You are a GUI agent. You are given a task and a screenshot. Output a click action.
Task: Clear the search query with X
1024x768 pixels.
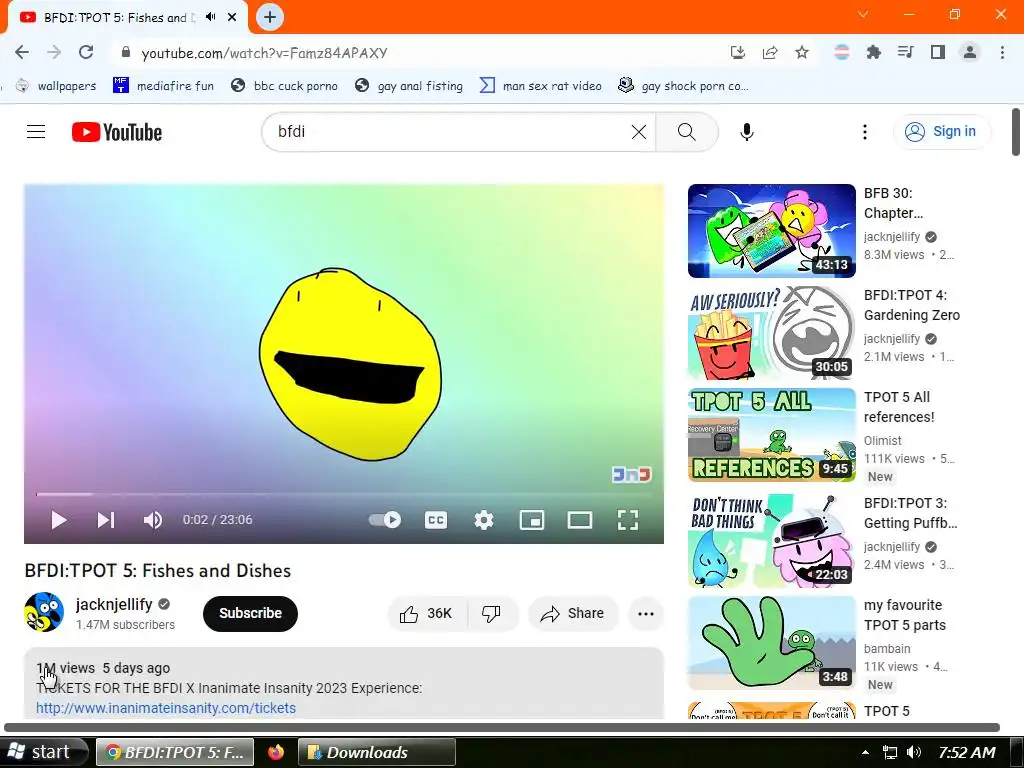tap(639, 132)
